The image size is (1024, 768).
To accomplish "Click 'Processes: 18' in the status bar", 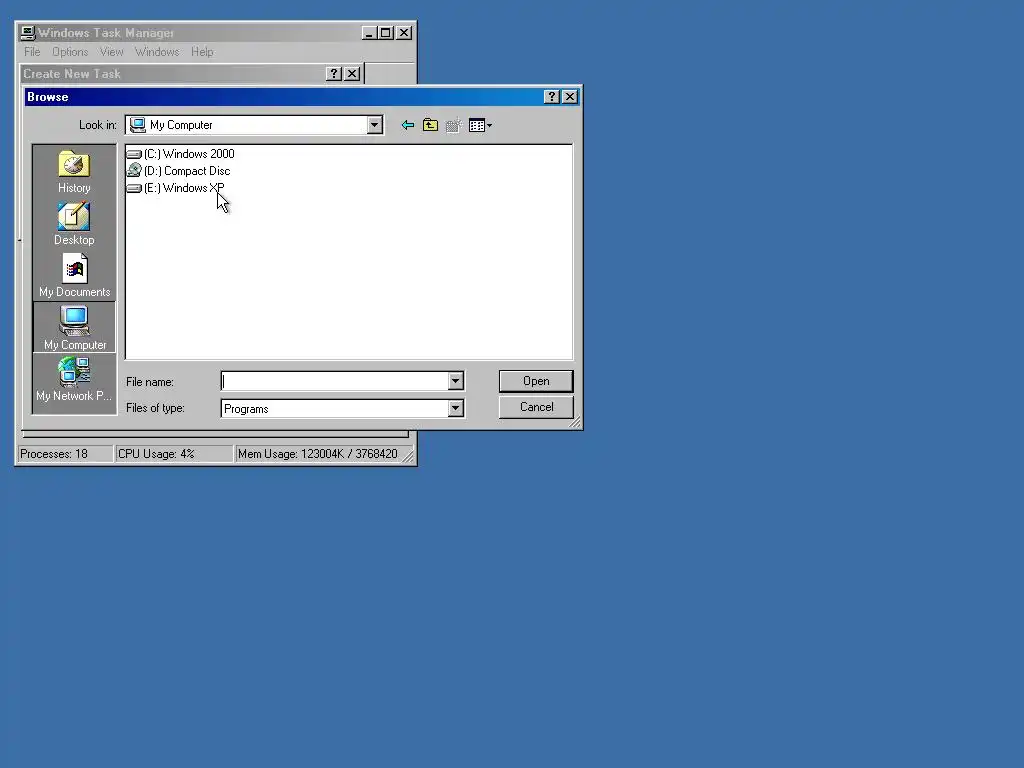I will 54,454.
